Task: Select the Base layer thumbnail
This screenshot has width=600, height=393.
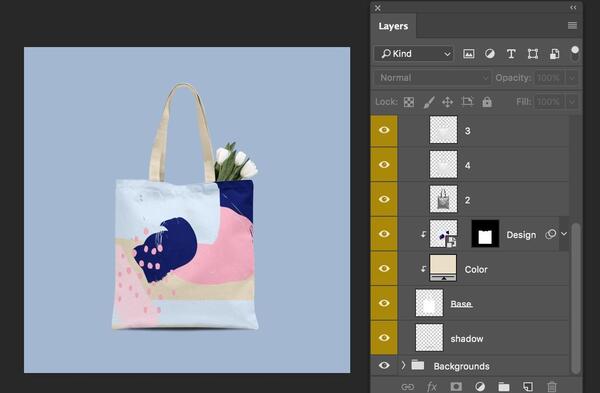Action: 429,303
